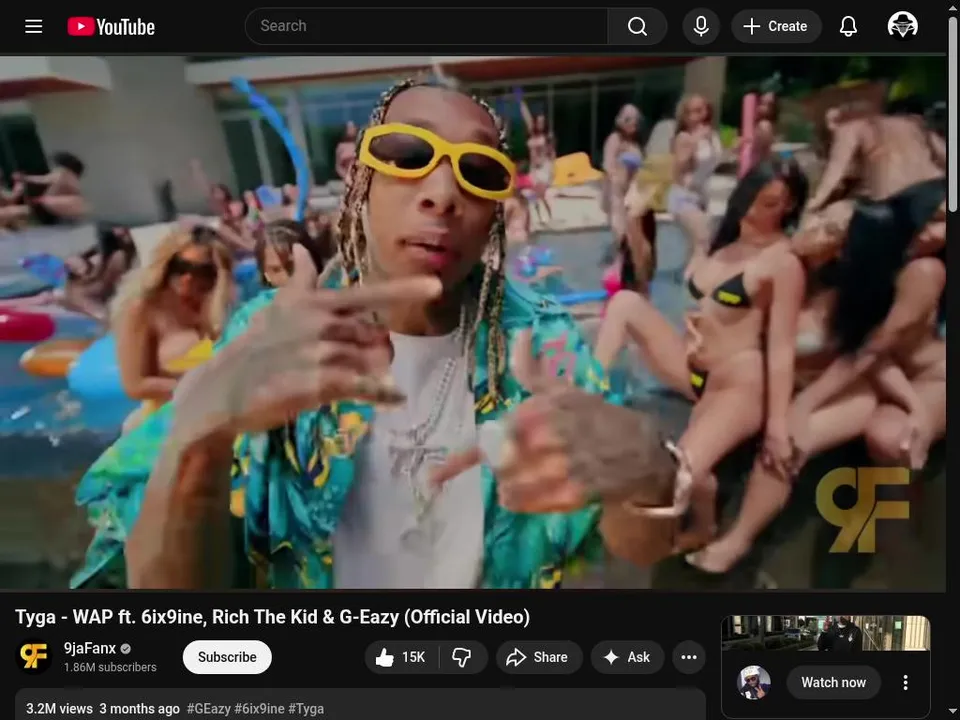Viewport: 960px width, 720px height.
Task: Click the #6ix9ine hashtag
Action: (x=260, y=708)
